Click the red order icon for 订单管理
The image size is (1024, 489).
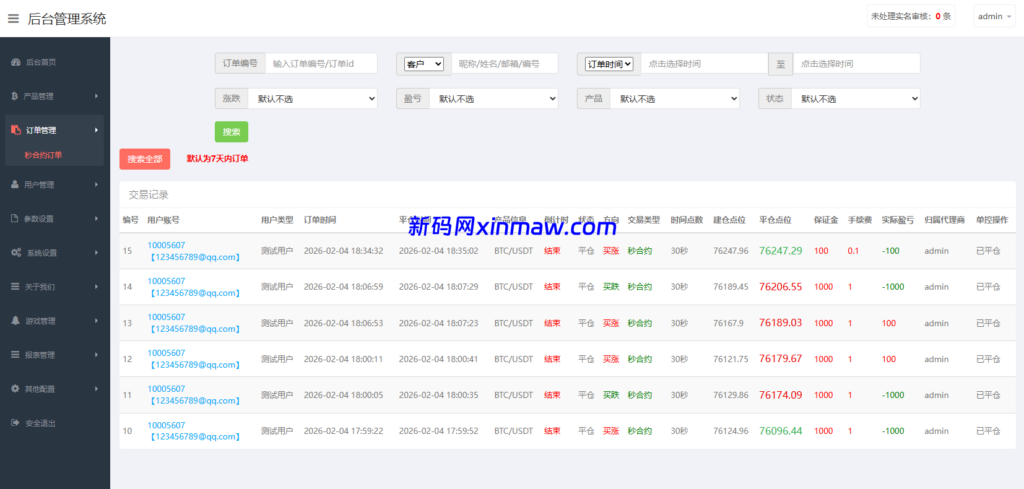[16, 130]
